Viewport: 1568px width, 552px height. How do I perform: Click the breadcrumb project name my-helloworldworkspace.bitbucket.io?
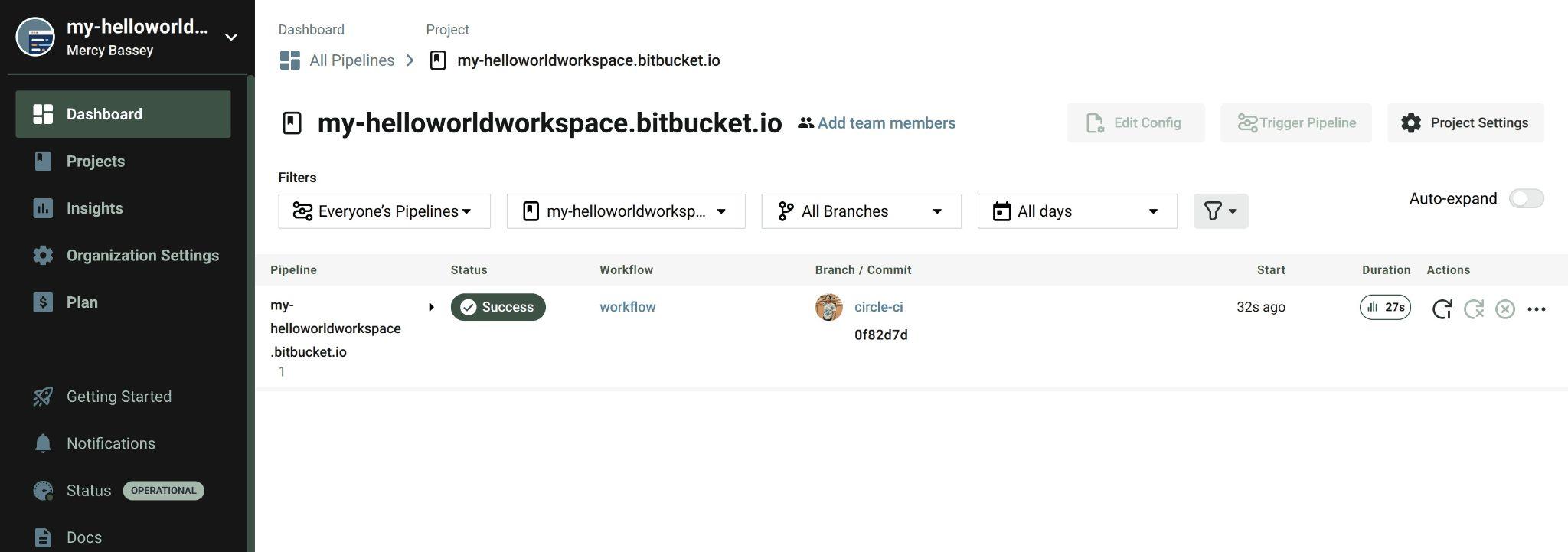point(588,60)
